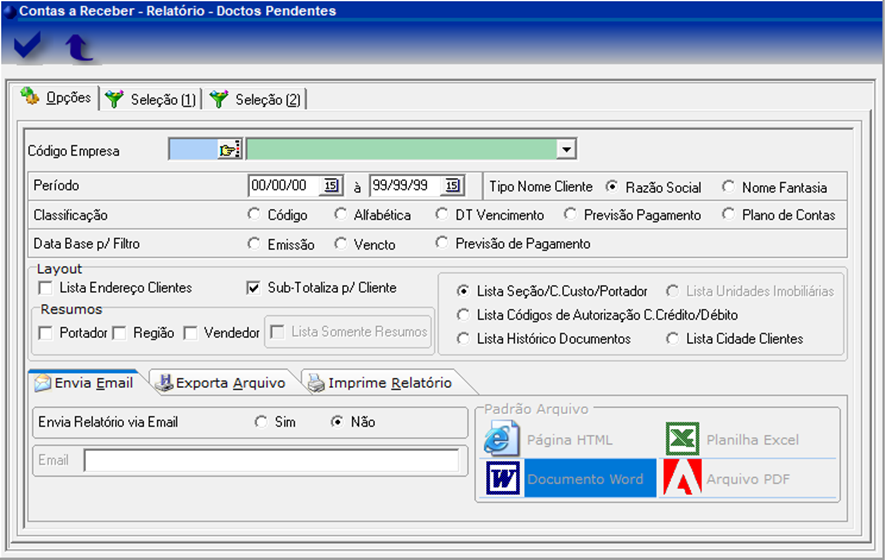Choose the Arquivo PDF file format
Screen dimensions: 886x560
683,479
